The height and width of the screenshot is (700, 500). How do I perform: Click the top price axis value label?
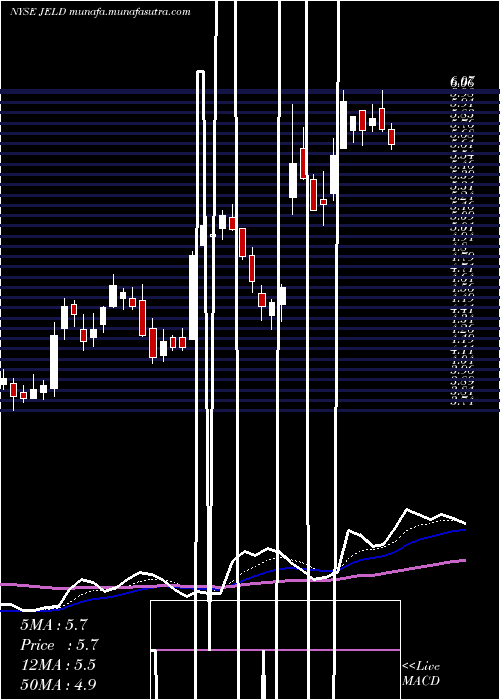pyautogui.click(x=462, y=82)
